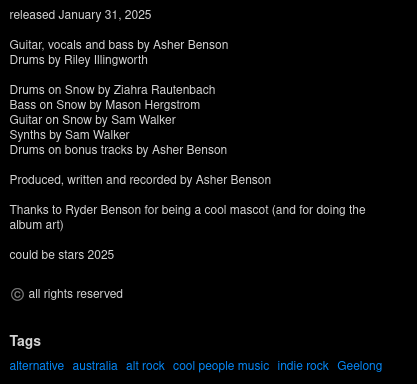Open the cool people music tag
This screenshot has height=384, width=417.
pos(221,366)
